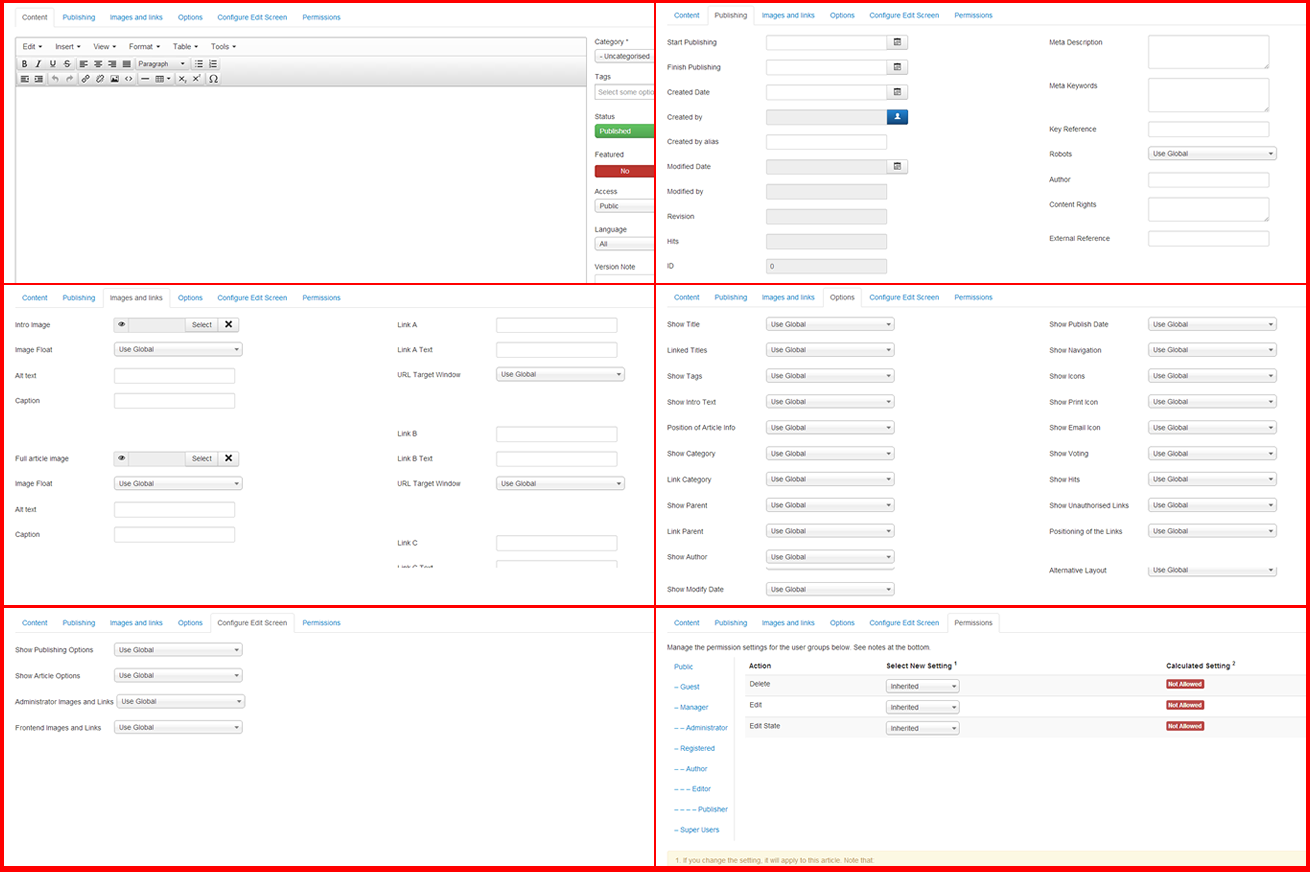
Task: Click the insert link icon in editor
Action: click(x=86, y=78)
